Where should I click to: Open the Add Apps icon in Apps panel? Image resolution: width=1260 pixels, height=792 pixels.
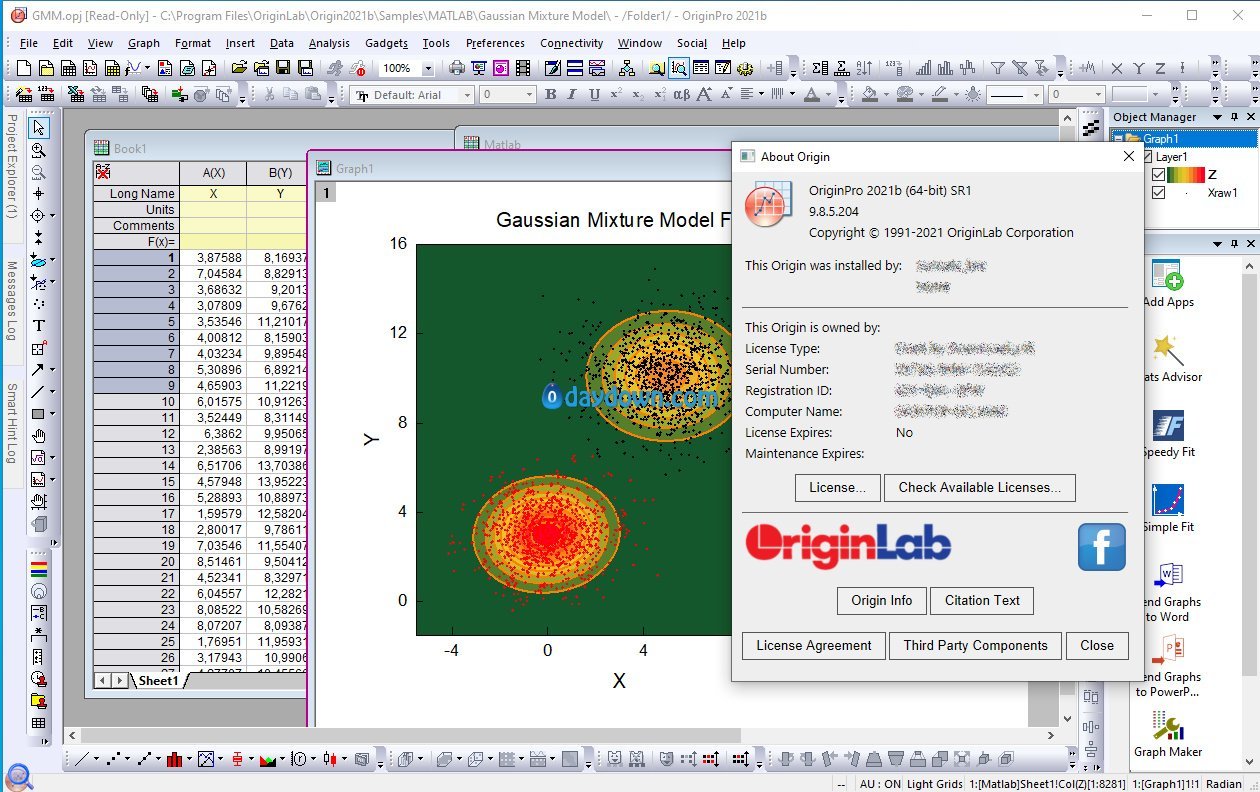[1167, 276]
